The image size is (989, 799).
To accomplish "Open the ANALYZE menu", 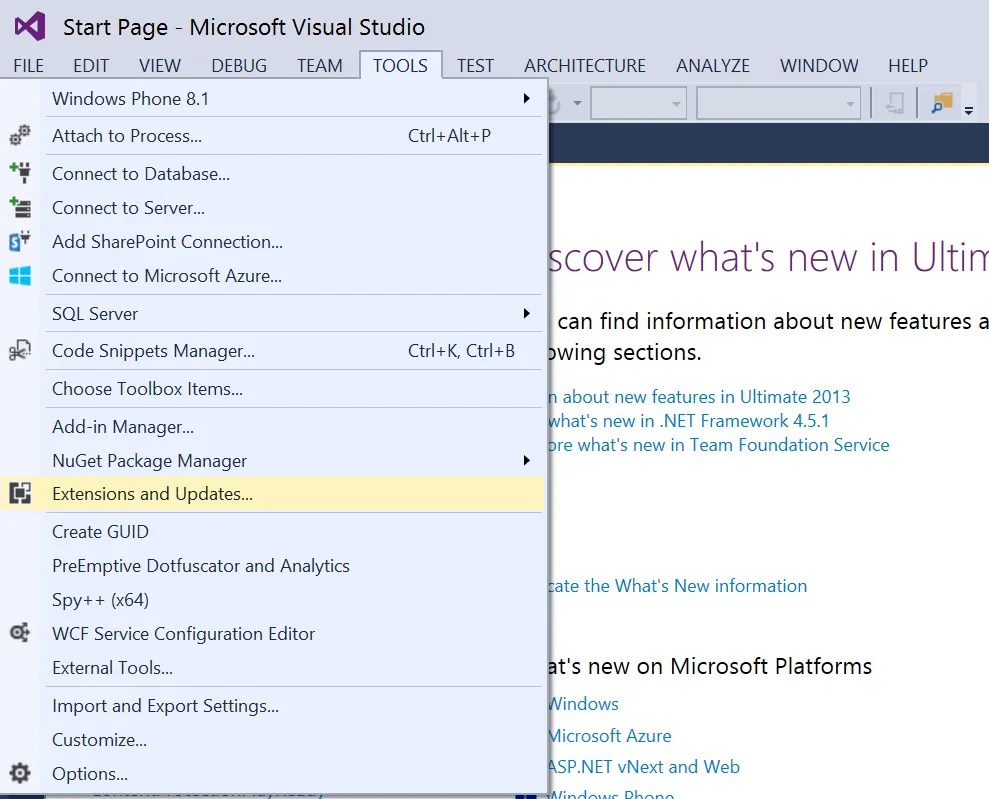I will pos(713,66).
